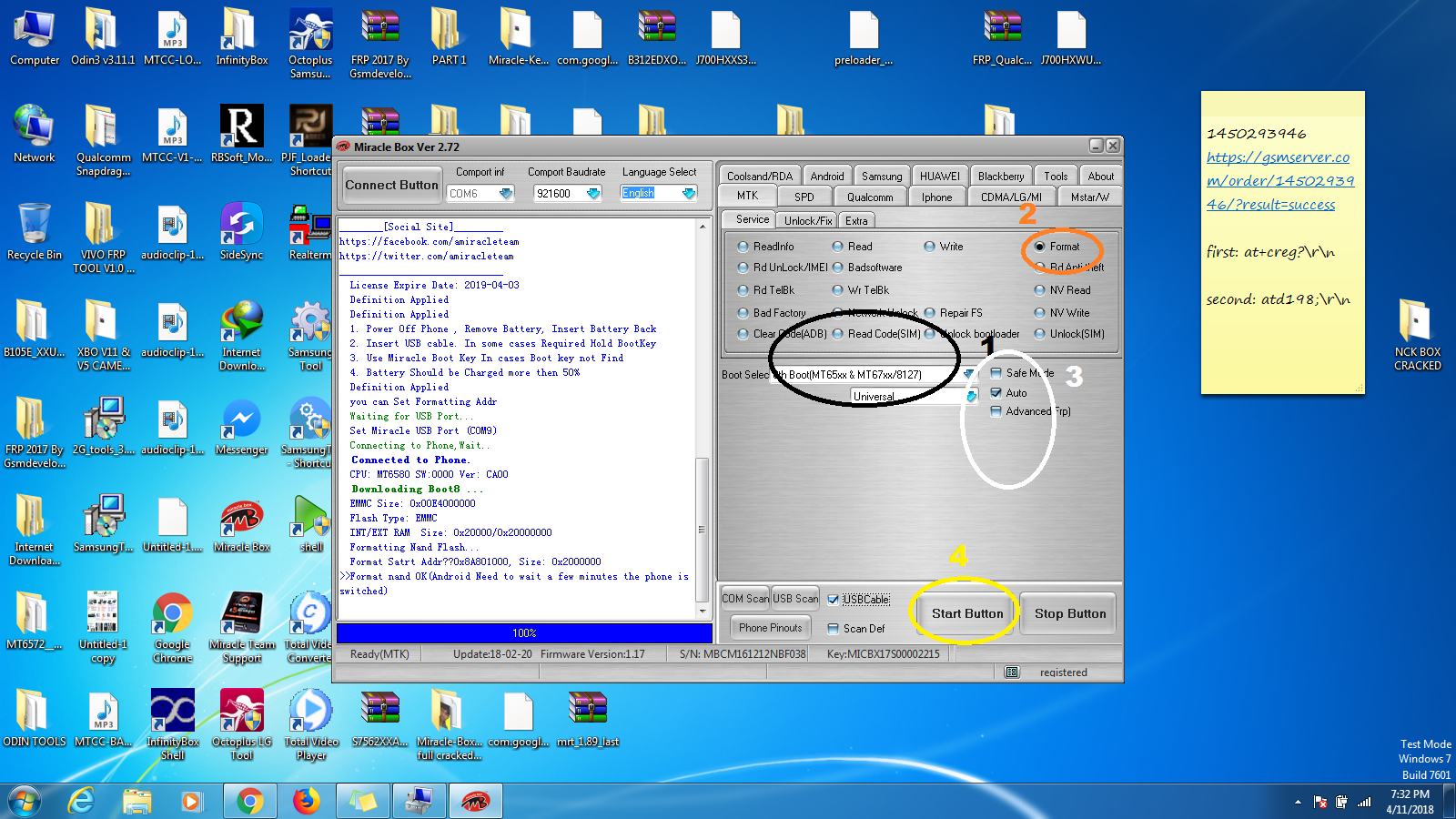Open the Extra subtab

point(856,220)
